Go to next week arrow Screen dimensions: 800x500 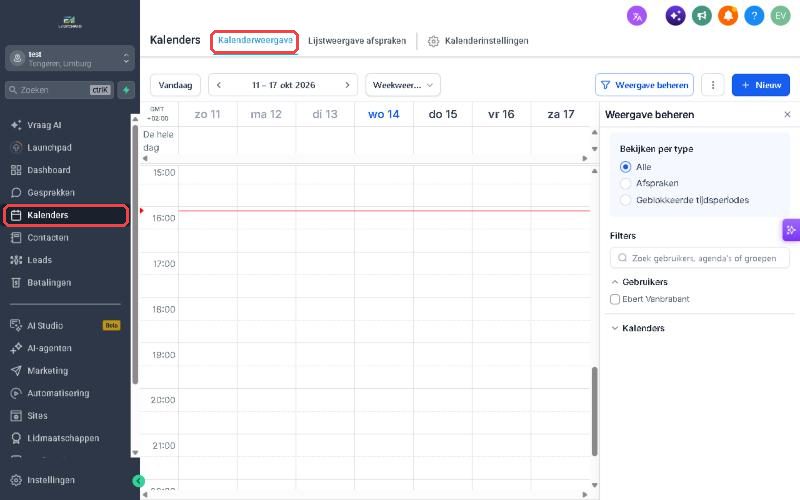(x=347, y=85)
